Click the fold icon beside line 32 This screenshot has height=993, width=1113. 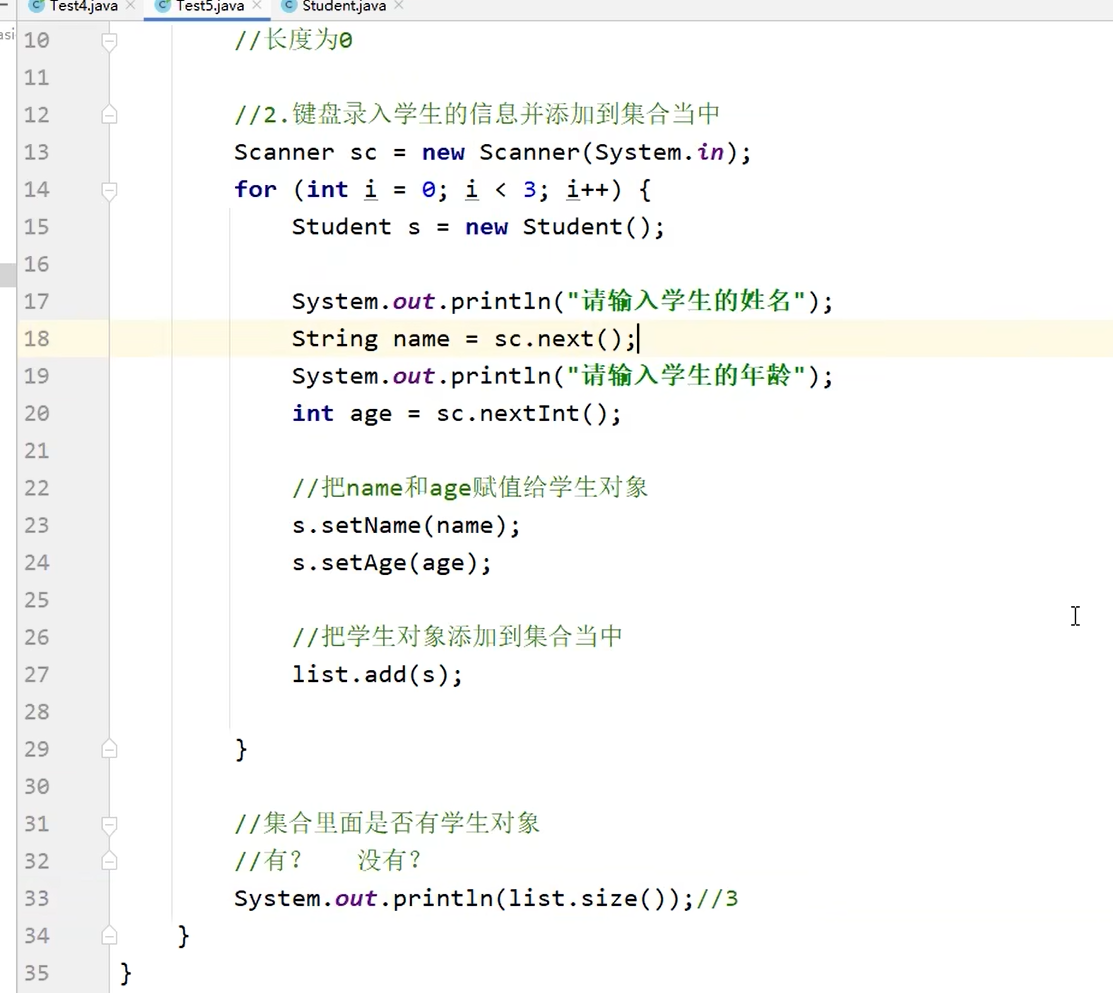point(109,860)
